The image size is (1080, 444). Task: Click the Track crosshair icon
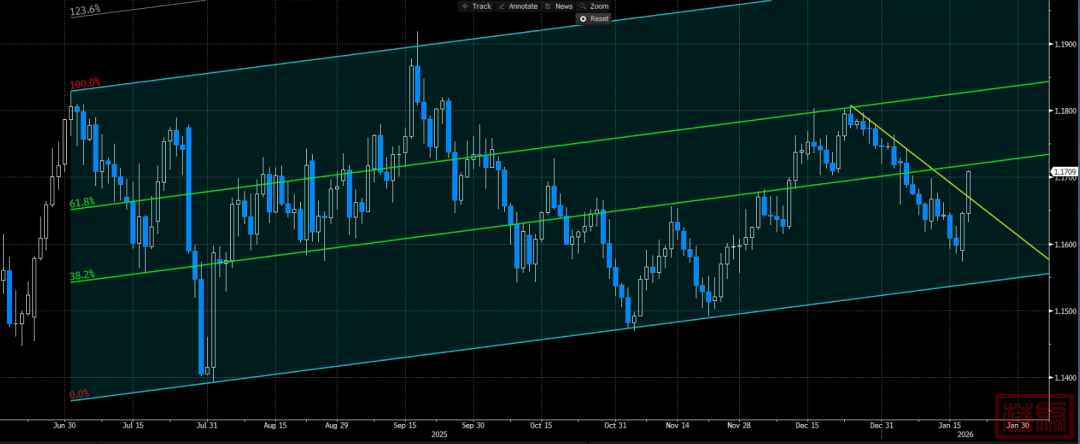click(x=465, y=6)
